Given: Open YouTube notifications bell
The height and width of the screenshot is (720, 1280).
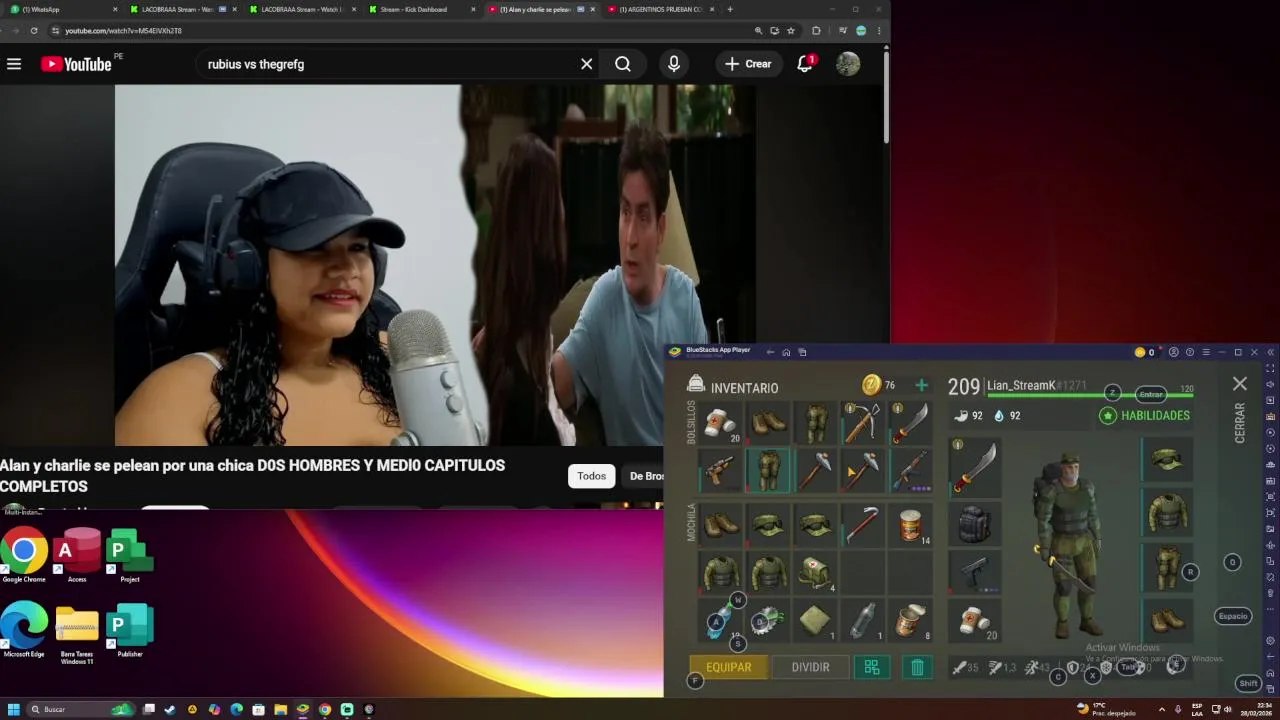Looking at the screenshot, I should [805, 64].
